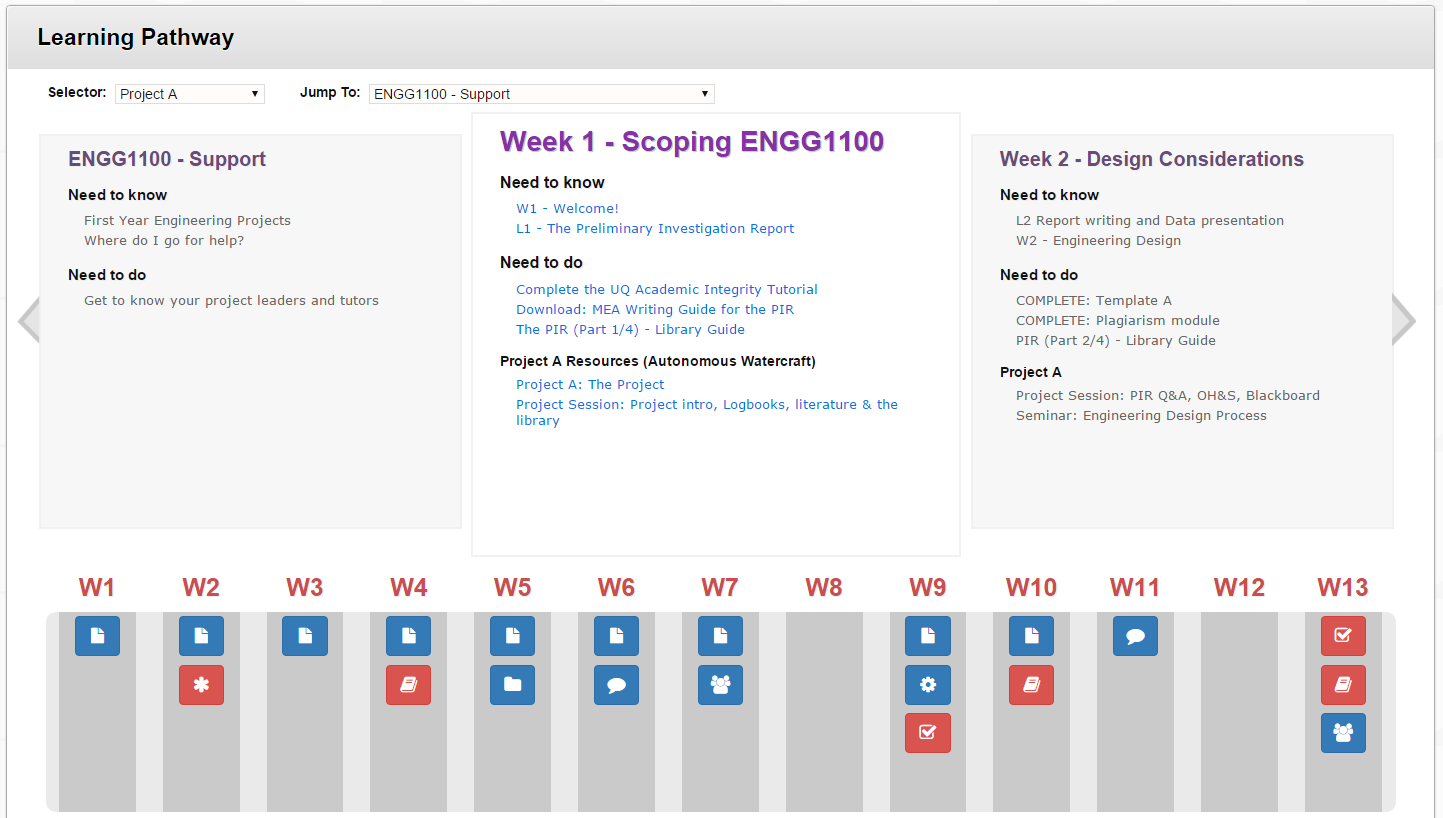
Task: Click the W9 gear icon
Action: click(928, 685)
